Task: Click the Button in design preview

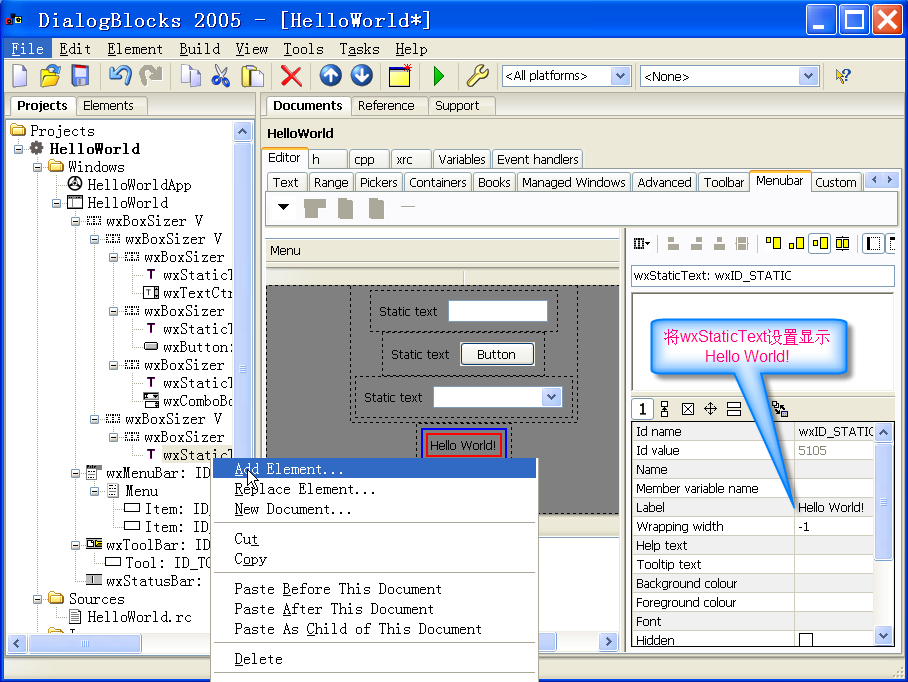Action: 497,354
